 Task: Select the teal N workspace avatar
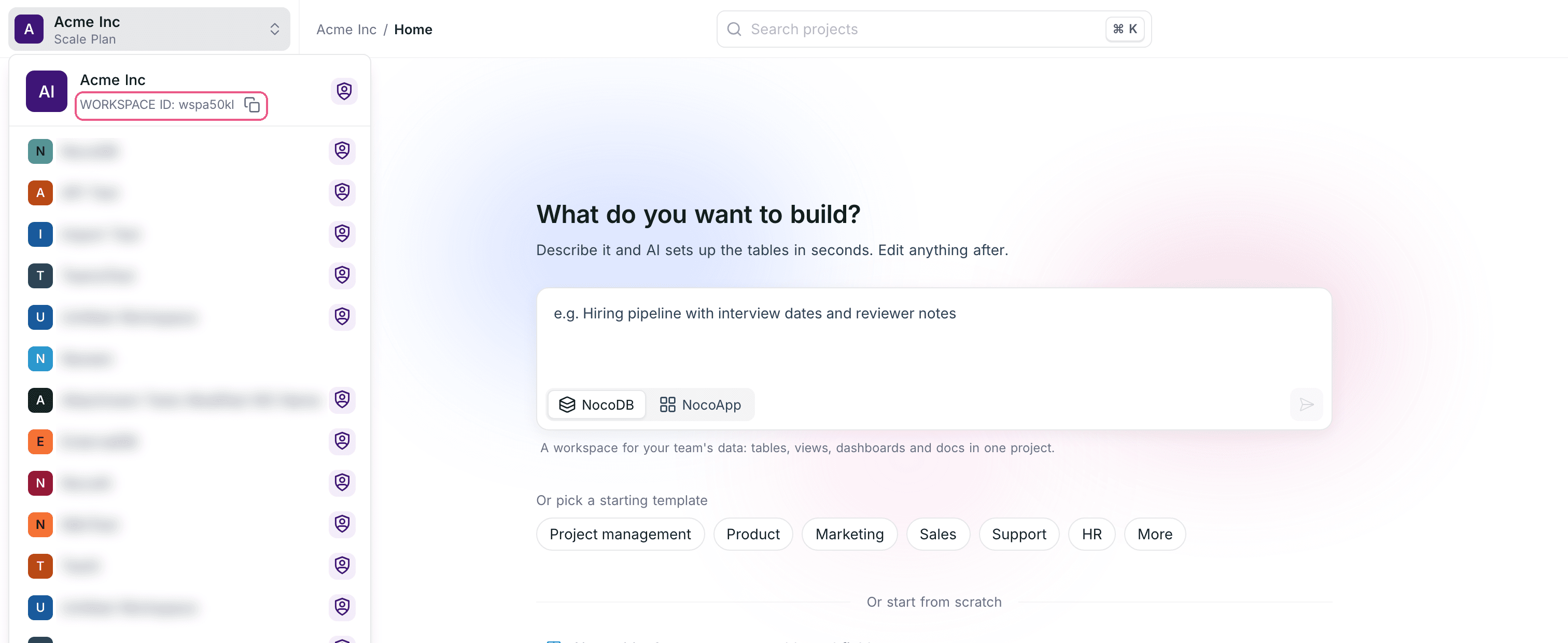[x=40, y=151]
